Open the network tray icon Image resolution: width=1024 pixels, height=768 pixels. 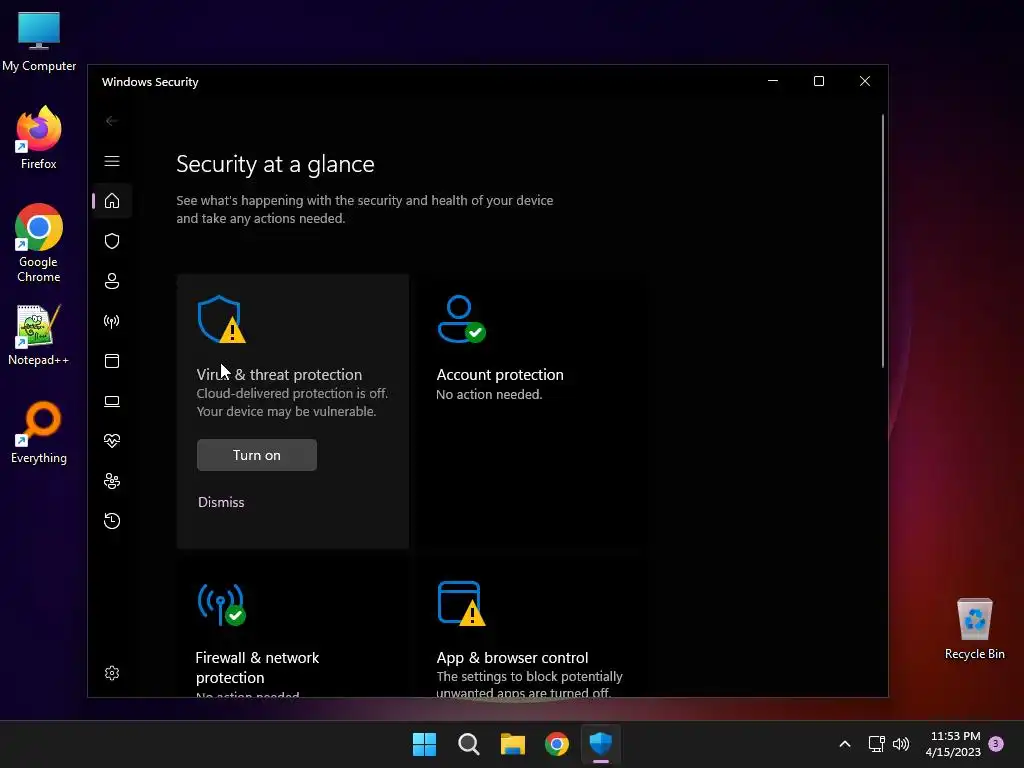[876, 744]
